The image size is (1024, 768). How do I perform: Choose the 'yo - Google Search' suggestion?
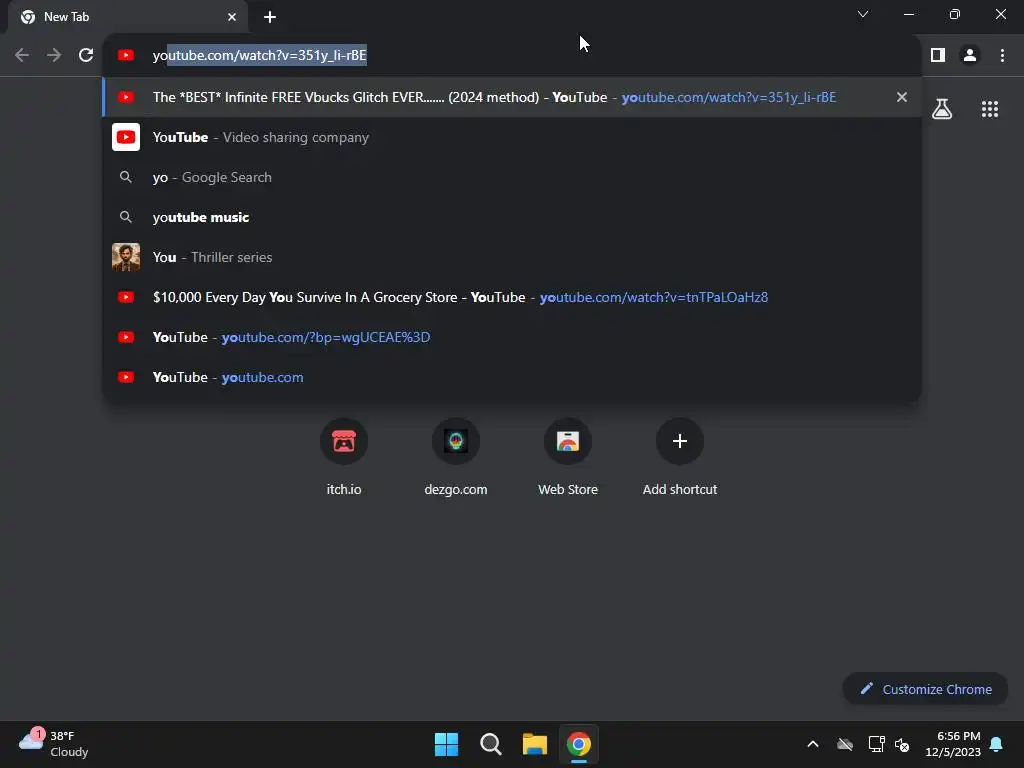click(512, 177)
